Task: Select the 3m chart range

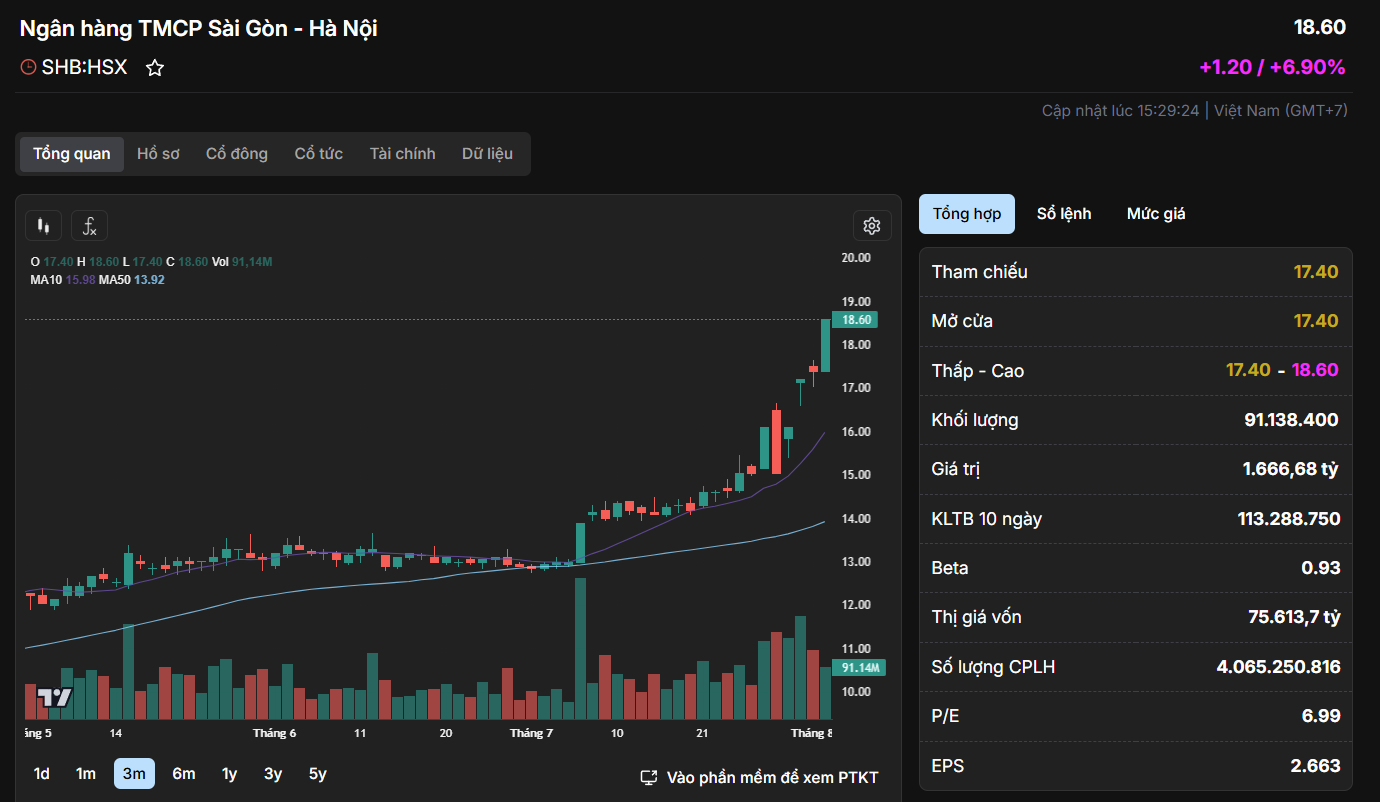Action: pyautogui.click(x=134, y=774)
